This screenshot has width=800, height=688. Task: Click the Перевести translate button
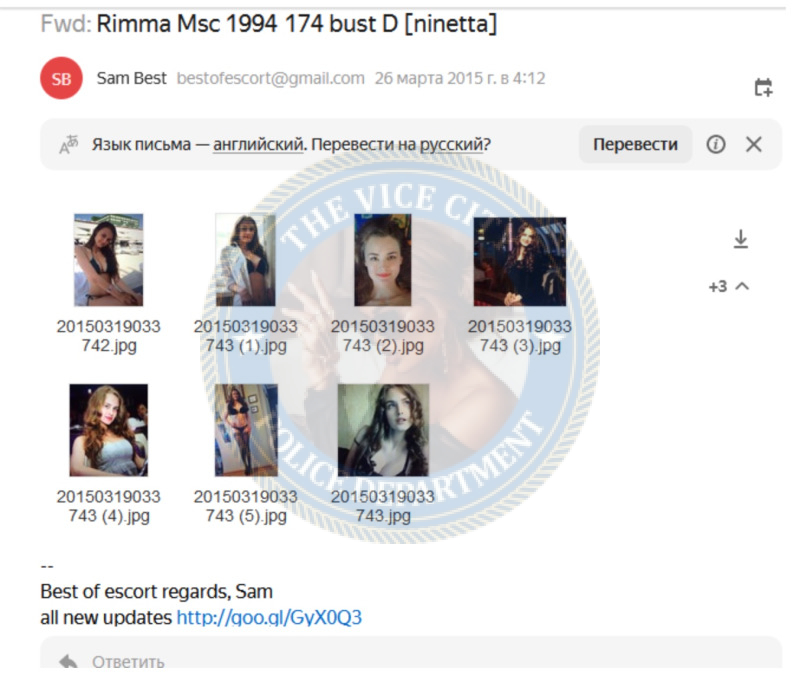click(x=635, y=144)
